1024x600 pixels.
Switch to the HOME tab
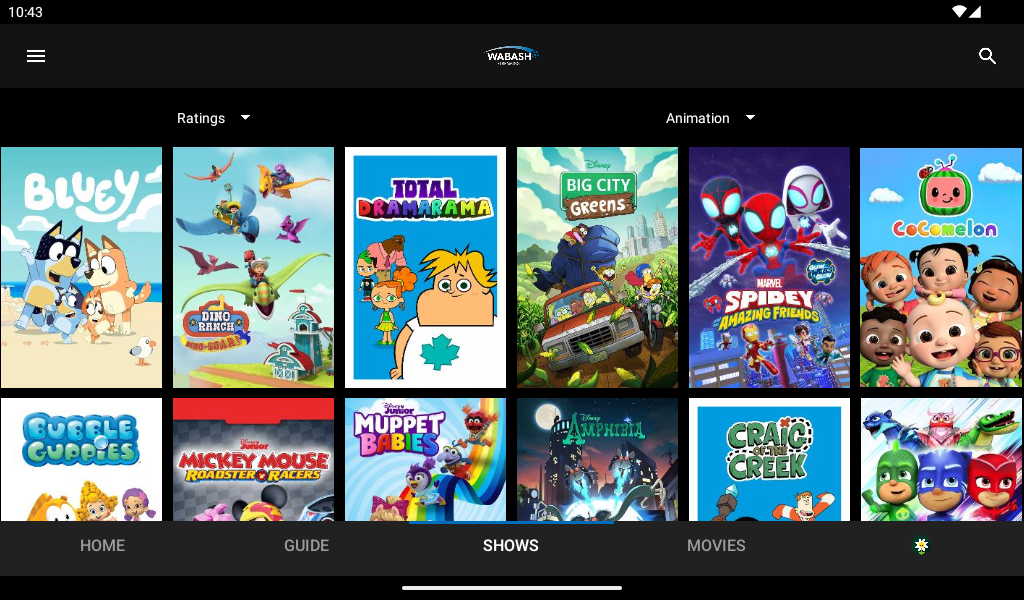pos(103,546)
